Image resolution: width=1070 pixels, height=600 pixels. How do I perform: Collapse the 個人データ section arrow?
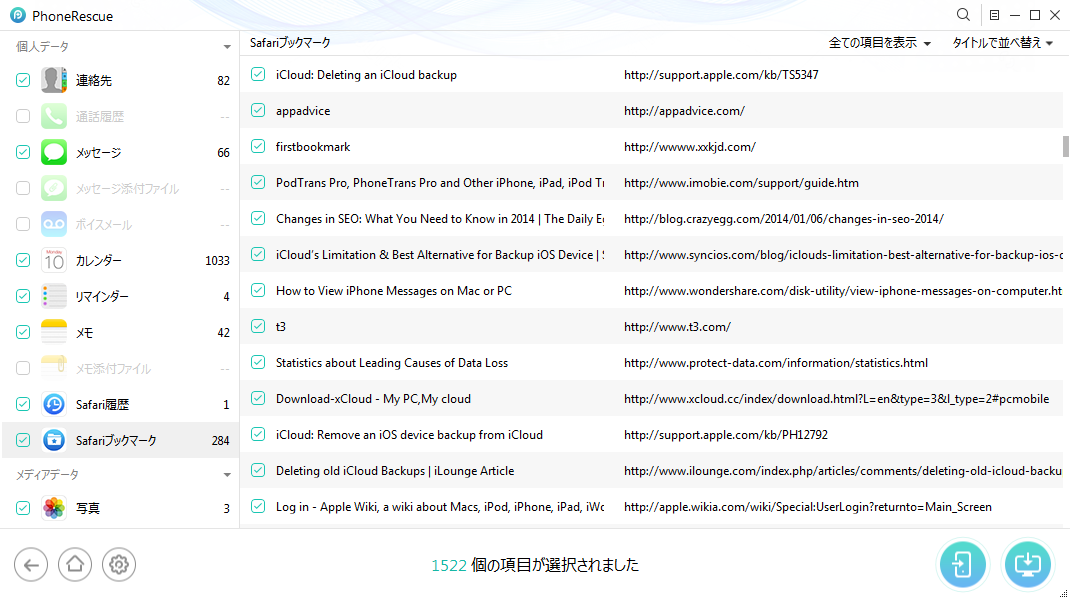pos(227,47)
